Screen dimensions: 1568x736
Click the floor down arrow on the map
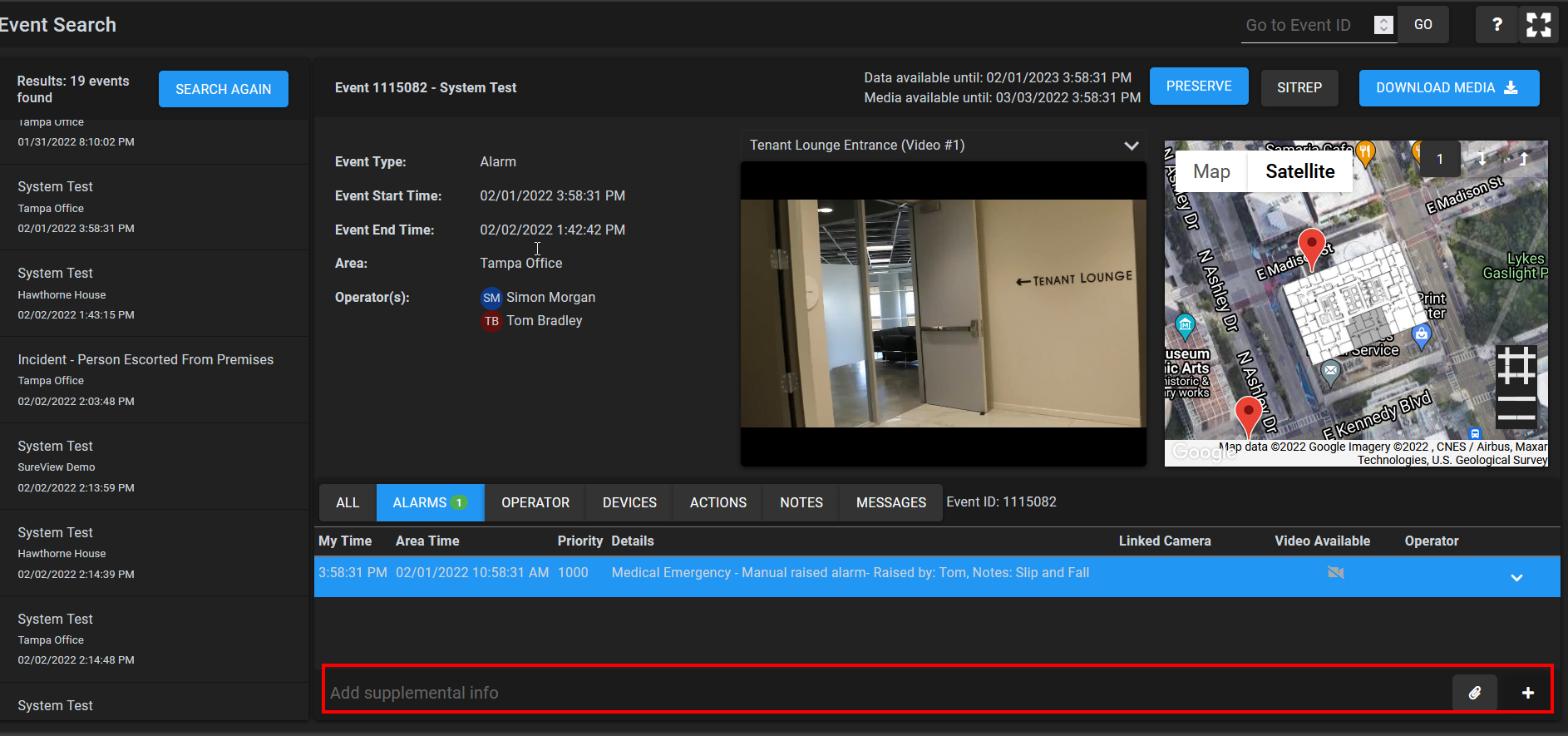point(1482,159)
